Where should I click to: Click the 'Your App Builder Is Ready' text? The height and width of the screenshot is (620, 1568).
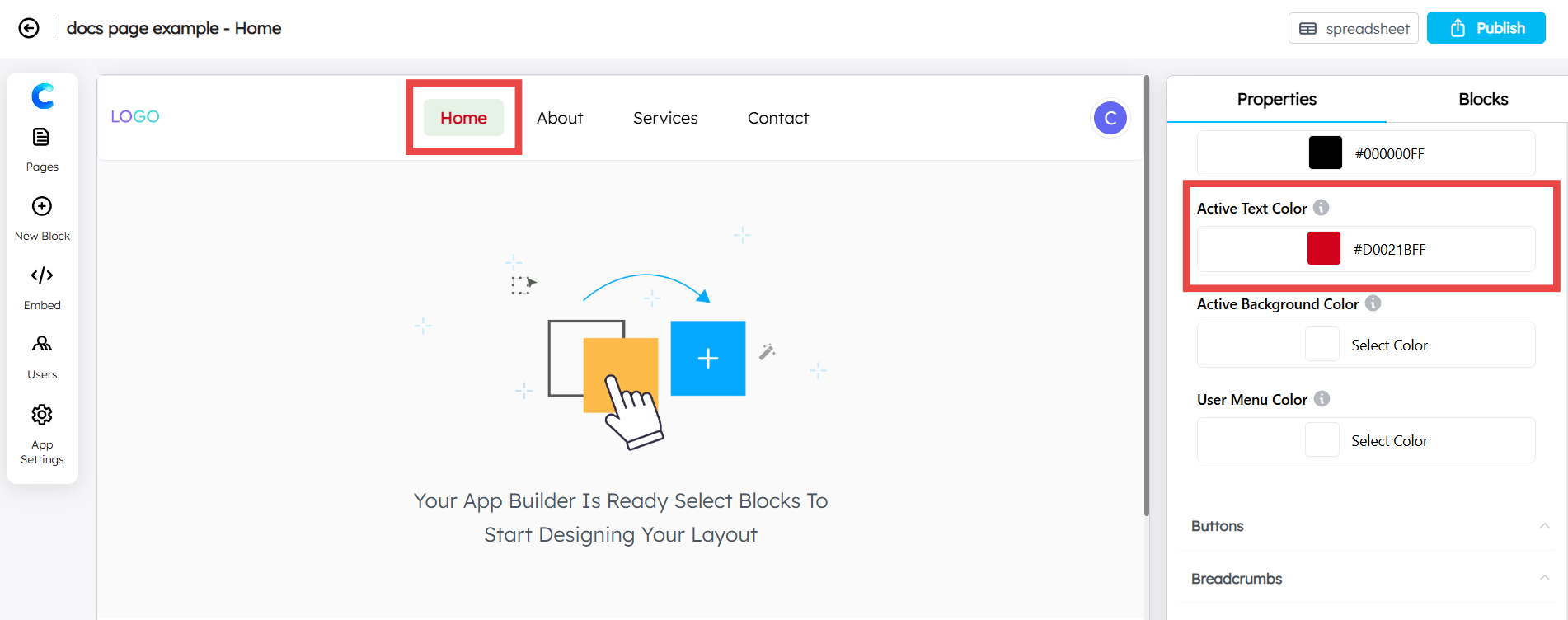coord(621,518)
